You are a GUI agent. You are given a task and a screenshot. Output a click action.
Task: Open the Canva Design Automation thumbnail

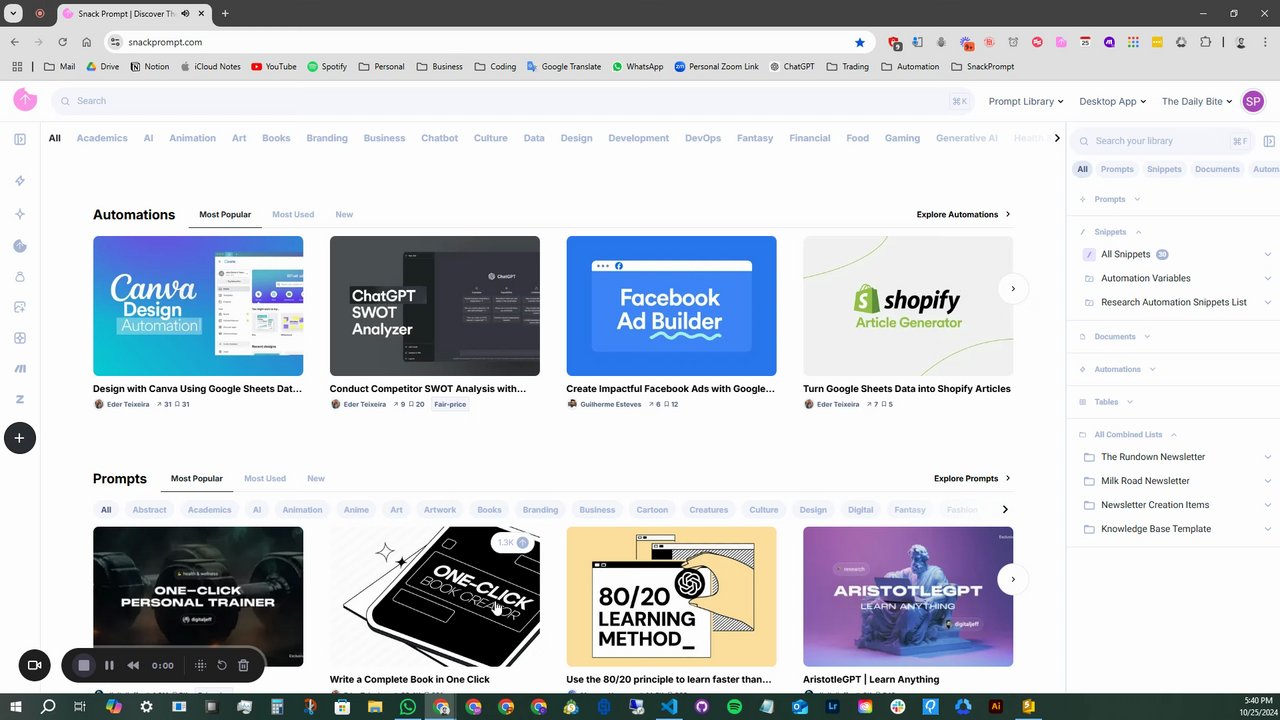pos(198,306)
